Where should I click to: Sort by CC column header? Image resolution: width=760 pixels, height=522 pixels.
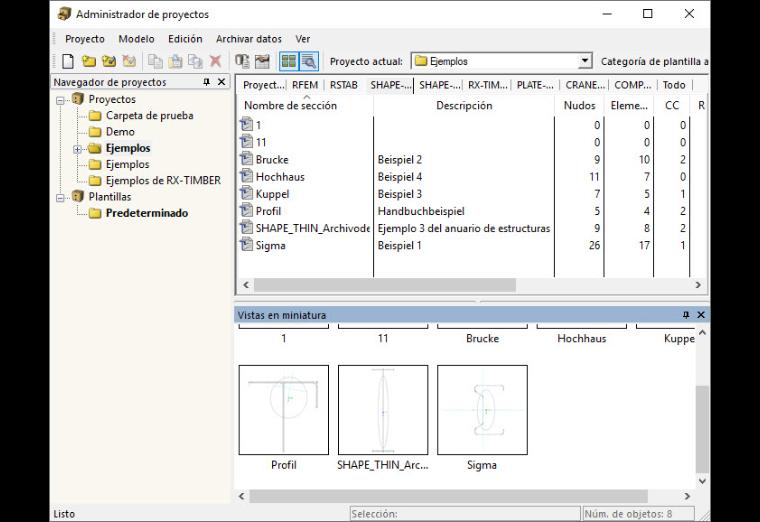click(672, 105)
